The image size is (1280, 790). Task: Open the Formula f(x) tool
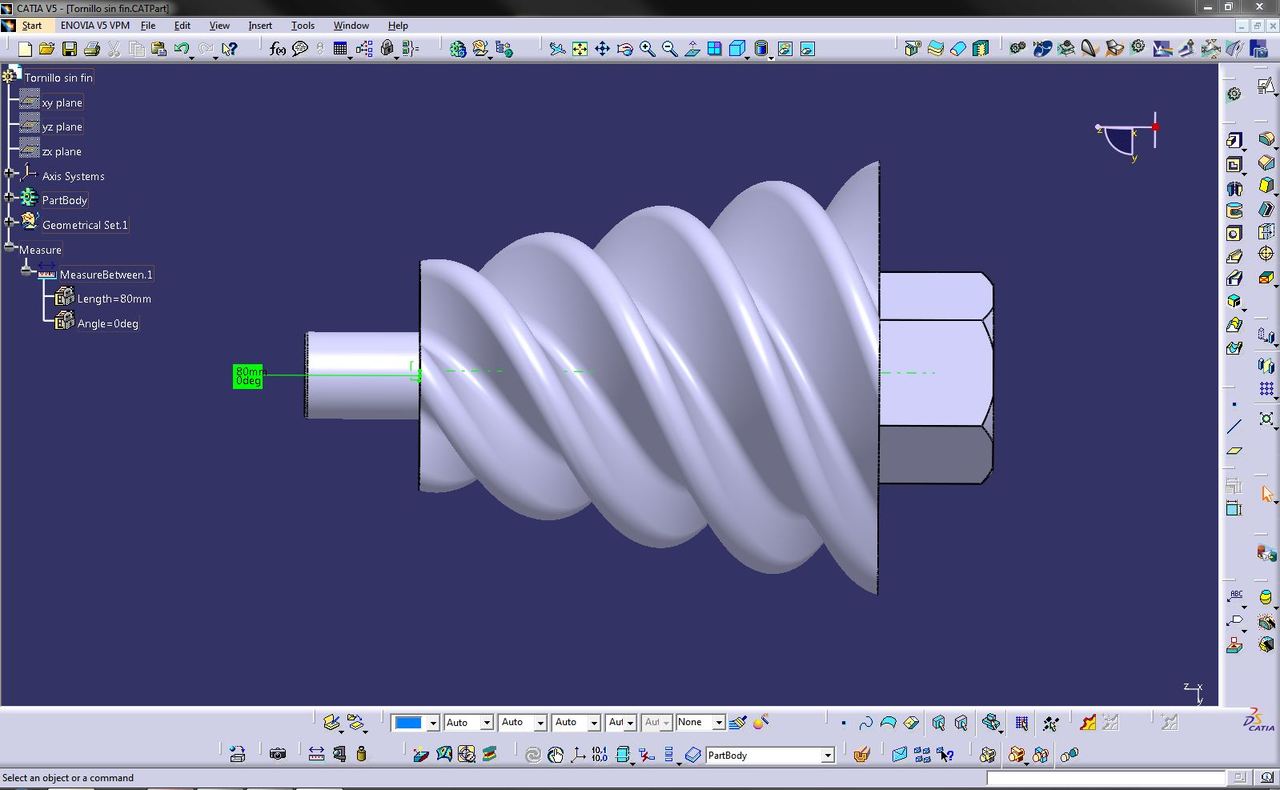pyautogui.click(x=278, y=48)
